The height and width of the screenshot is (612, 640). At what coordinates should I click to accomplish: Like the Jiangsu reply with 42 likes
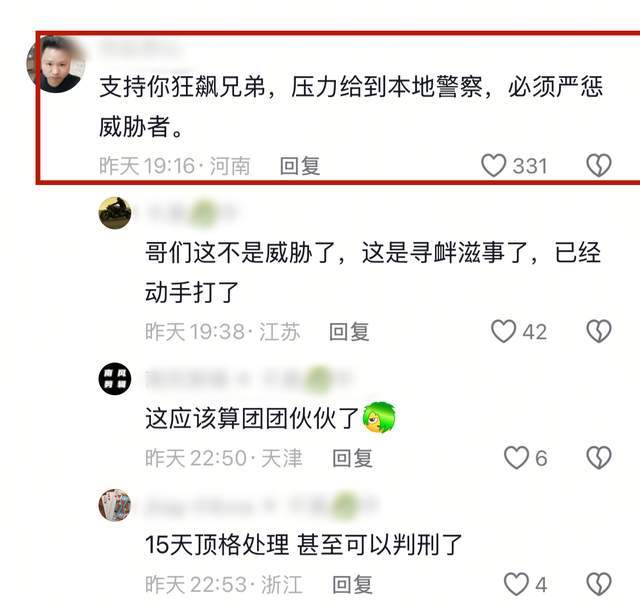click(503, 331)
